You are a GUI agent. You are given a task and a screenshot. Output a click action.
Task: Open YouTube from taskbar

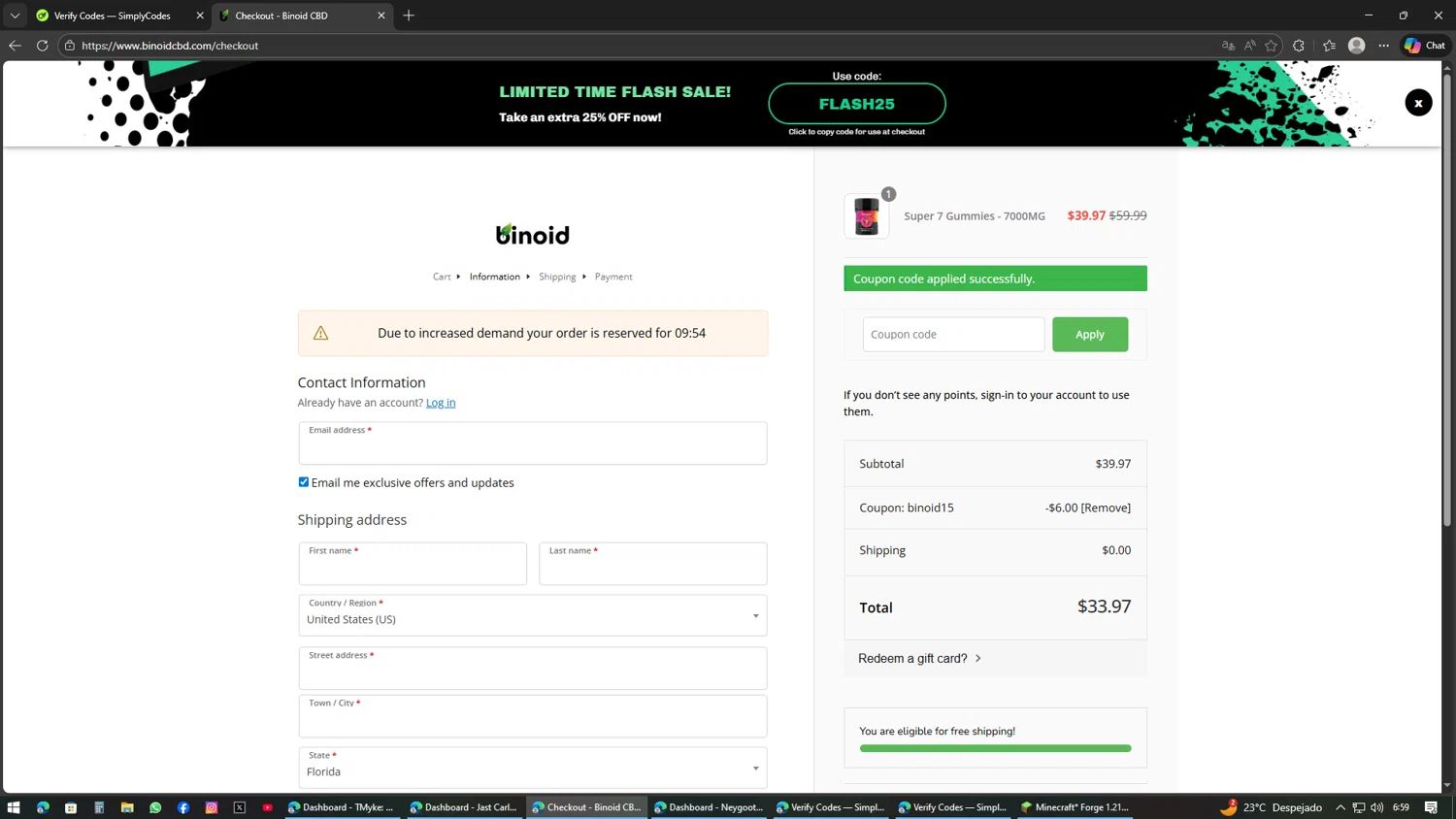click(268, 807)
